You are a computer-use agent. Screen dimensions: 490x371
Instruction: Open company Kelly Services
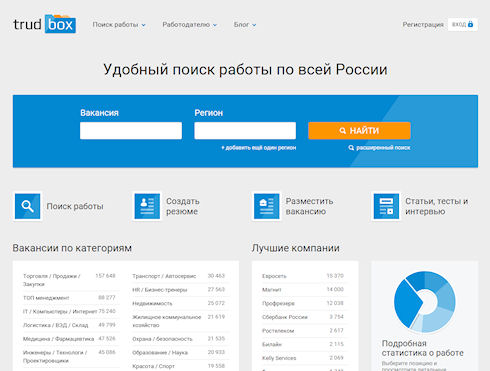point(279,358)
